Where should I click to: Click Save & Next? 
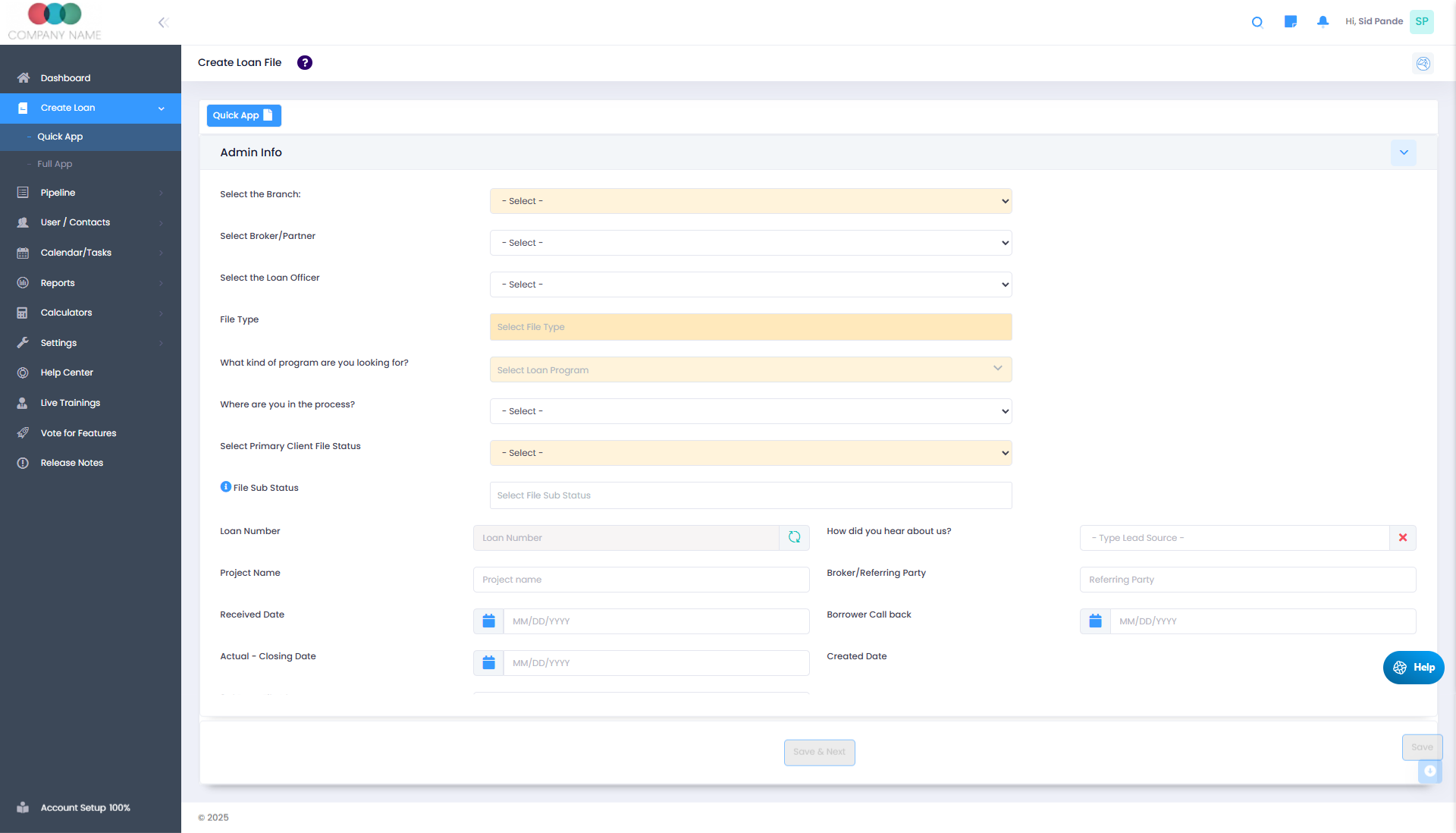pyautogui.click(x=819, y=752)
